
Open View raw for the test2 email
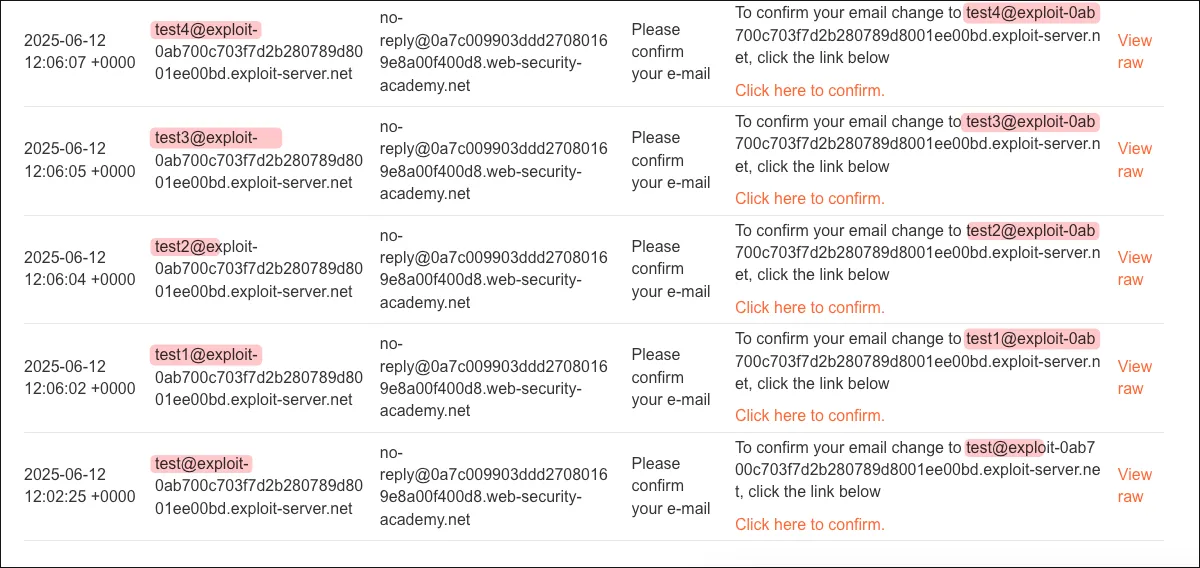pos(1134,269)
